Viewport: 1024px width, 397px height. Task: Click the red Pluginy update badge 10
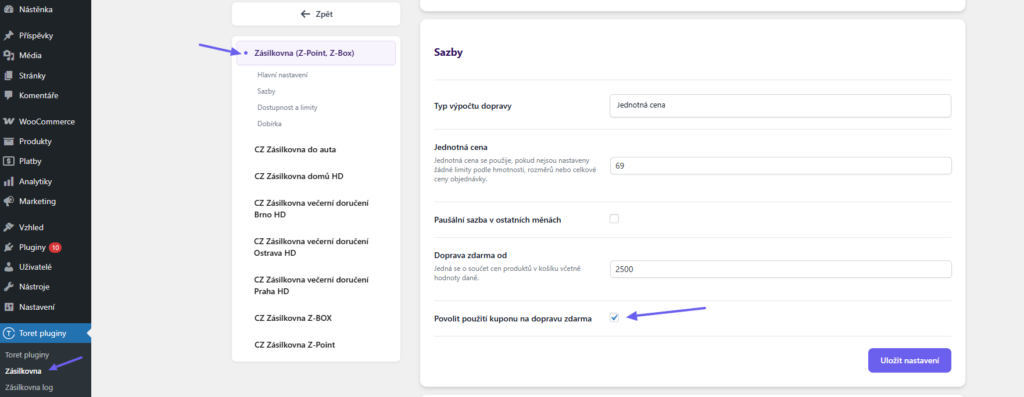click(56, 247)
